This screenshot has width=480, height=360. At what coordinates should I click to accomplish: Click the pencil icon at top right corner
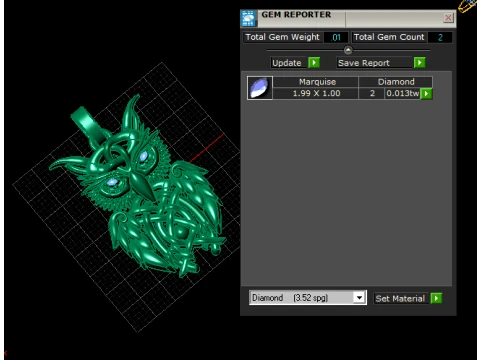coord(467,6)
